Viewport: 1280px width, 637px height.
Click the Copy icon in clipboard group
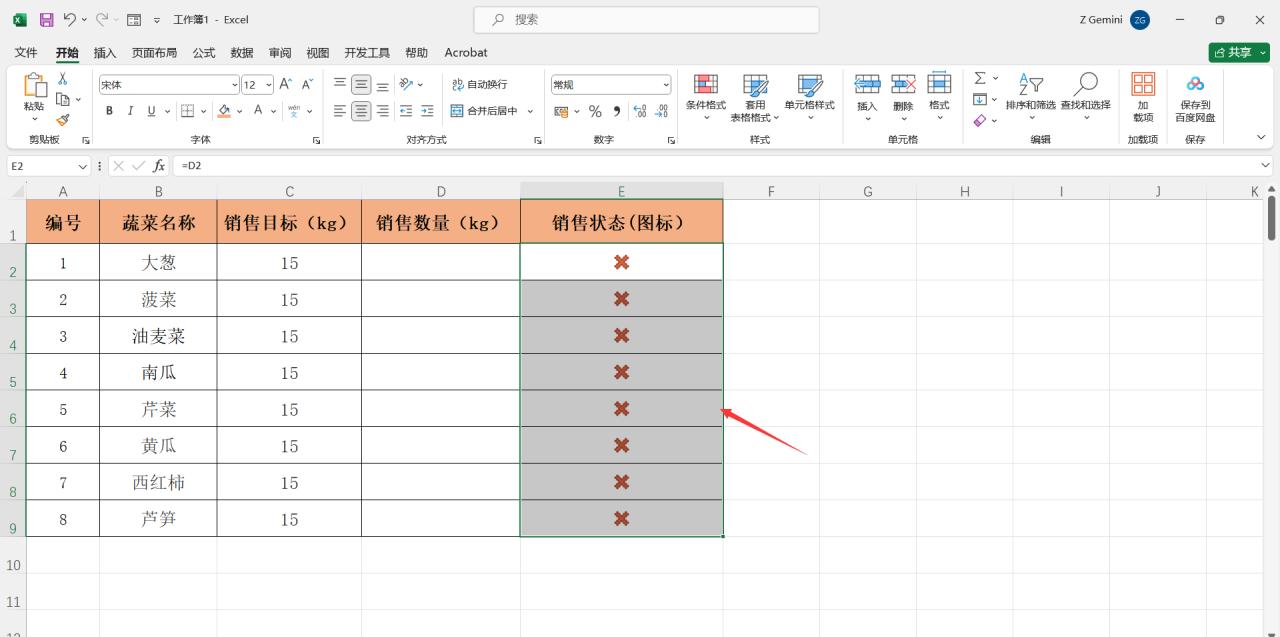63,99
